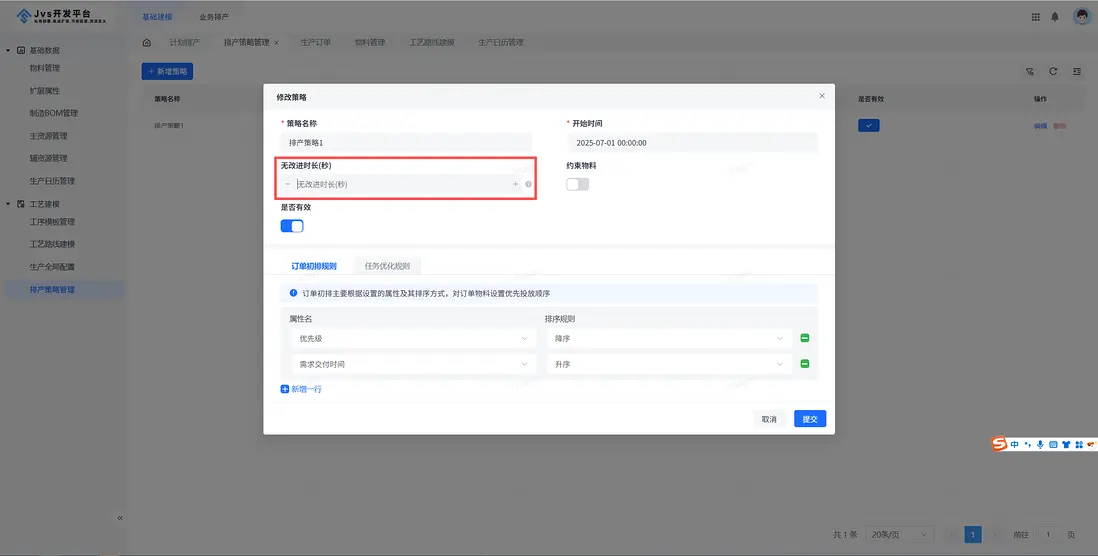Open 扩展属性 in sidebar
1098x556 pixels.
[x=45, y=91]
